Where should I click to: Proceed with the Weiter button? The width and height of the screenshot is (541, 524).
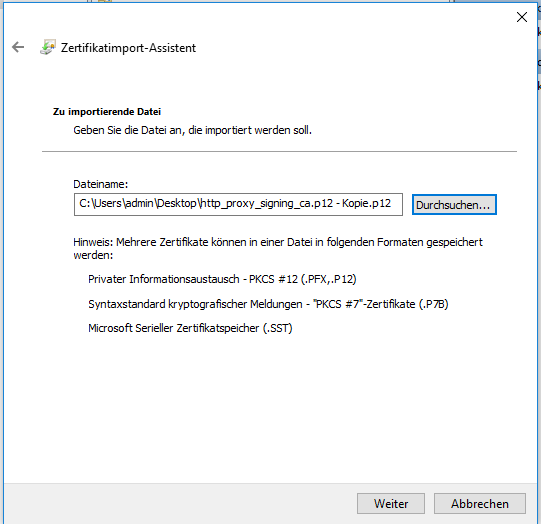click(x=391, y=504)
